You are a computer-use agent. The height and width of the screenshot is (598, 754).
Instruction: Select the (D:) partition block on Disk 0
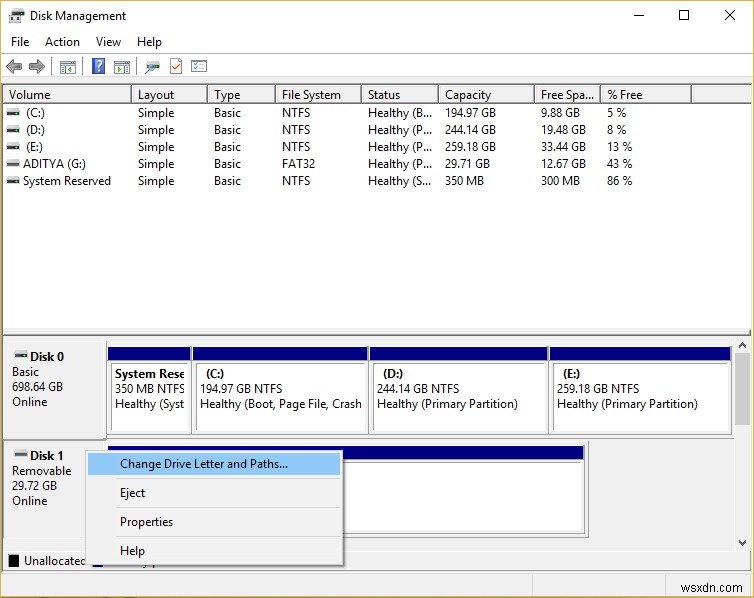coord(459,390)
